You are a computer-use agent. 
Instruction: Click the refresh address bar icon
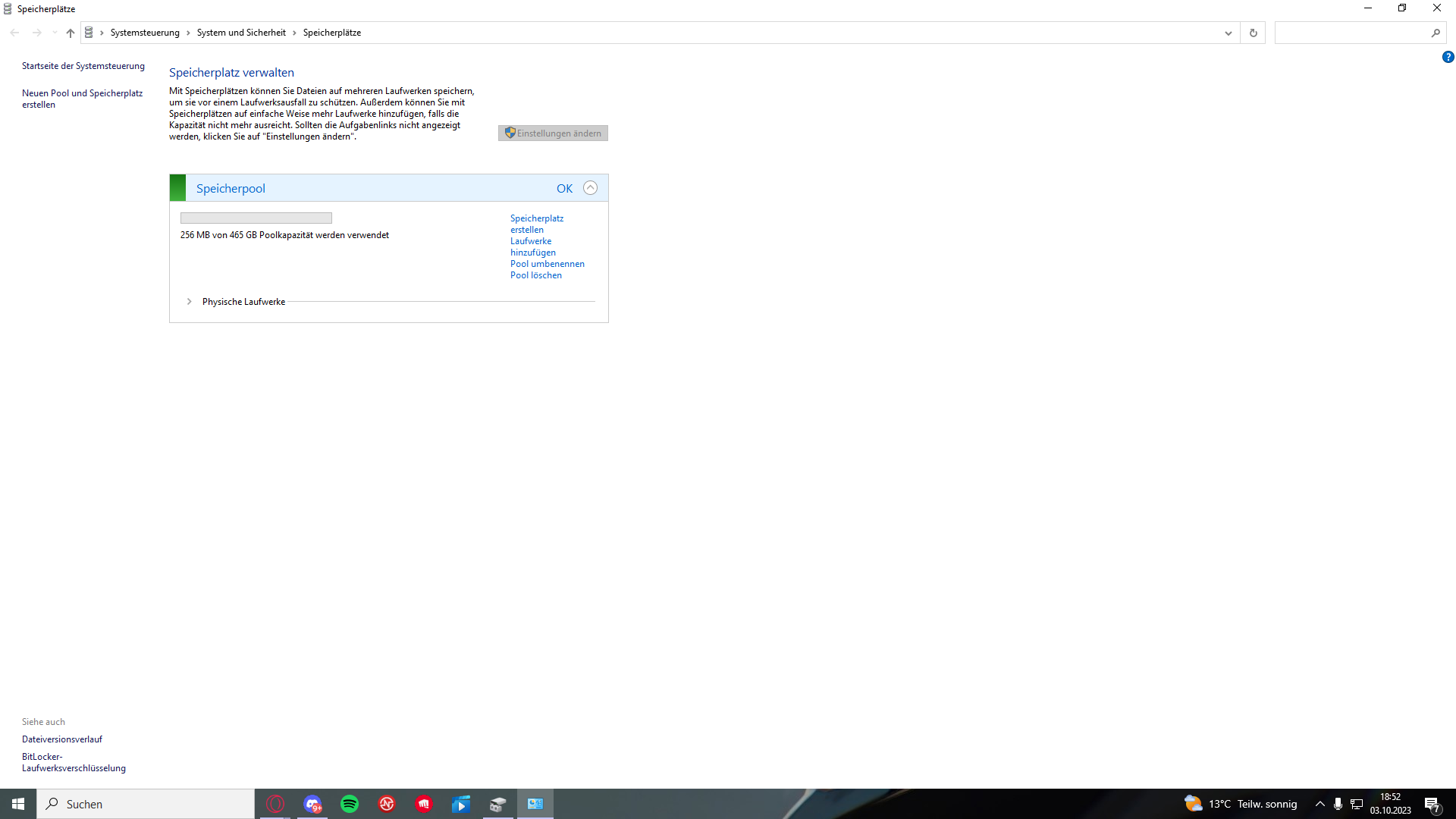1253,33
